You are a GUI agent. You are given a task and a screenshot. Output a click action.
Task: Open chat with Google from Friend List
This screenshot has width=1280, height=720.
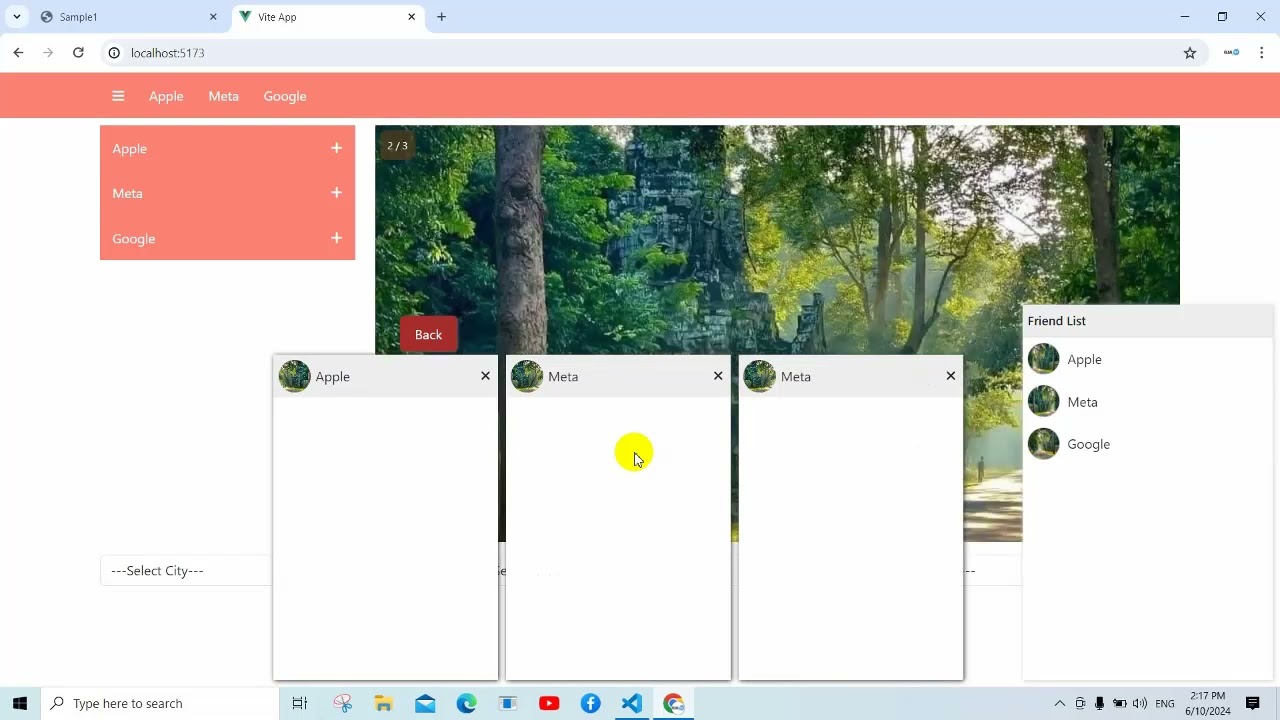pyautogui.click(x=1088, y=444)
